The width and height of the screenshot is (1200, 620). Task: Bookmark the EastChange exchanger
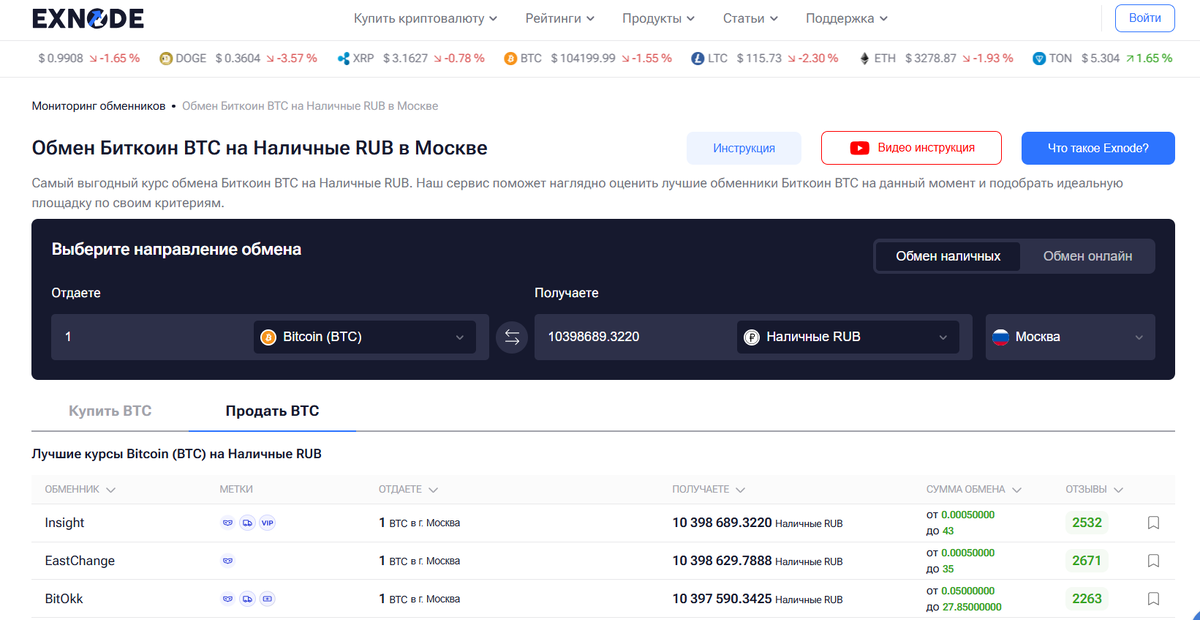point(1153,561)
